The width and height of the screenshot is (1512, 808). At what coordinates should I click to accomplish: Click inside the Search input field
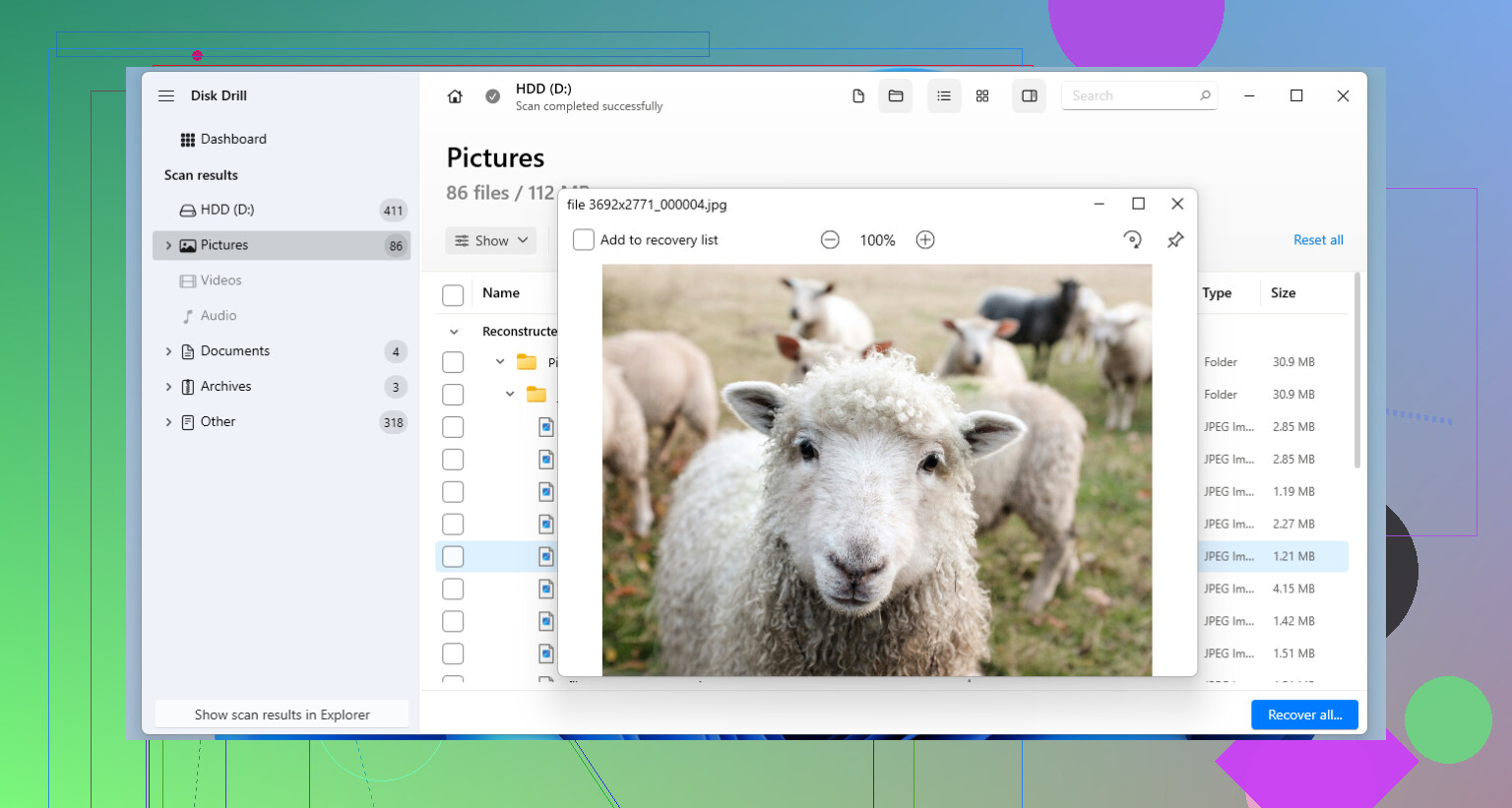[1139, 95]
